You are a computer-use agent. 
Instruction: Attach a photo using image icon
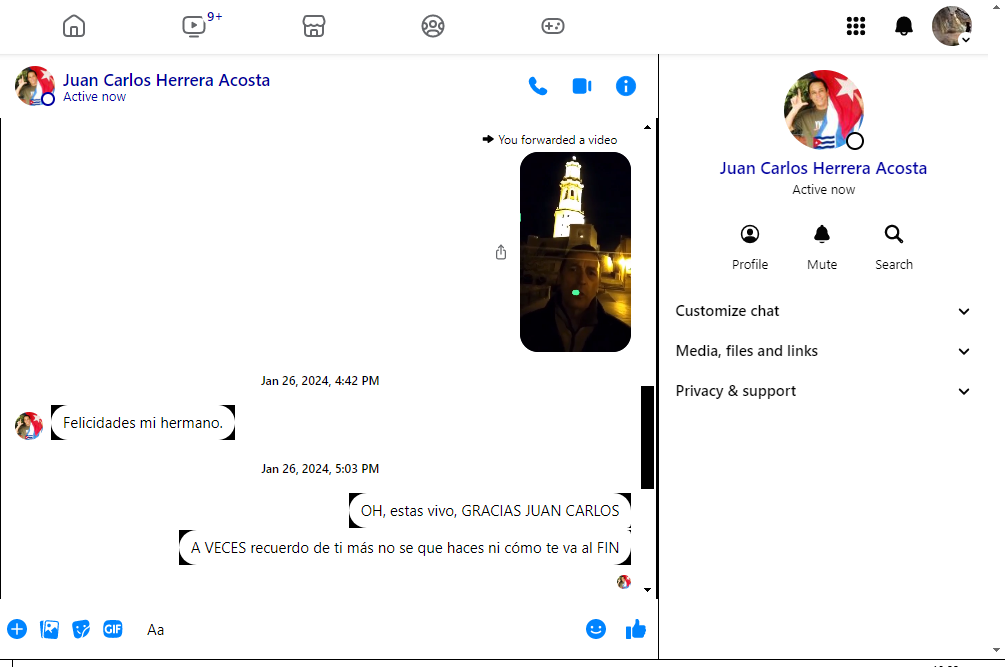pos(49,629)
